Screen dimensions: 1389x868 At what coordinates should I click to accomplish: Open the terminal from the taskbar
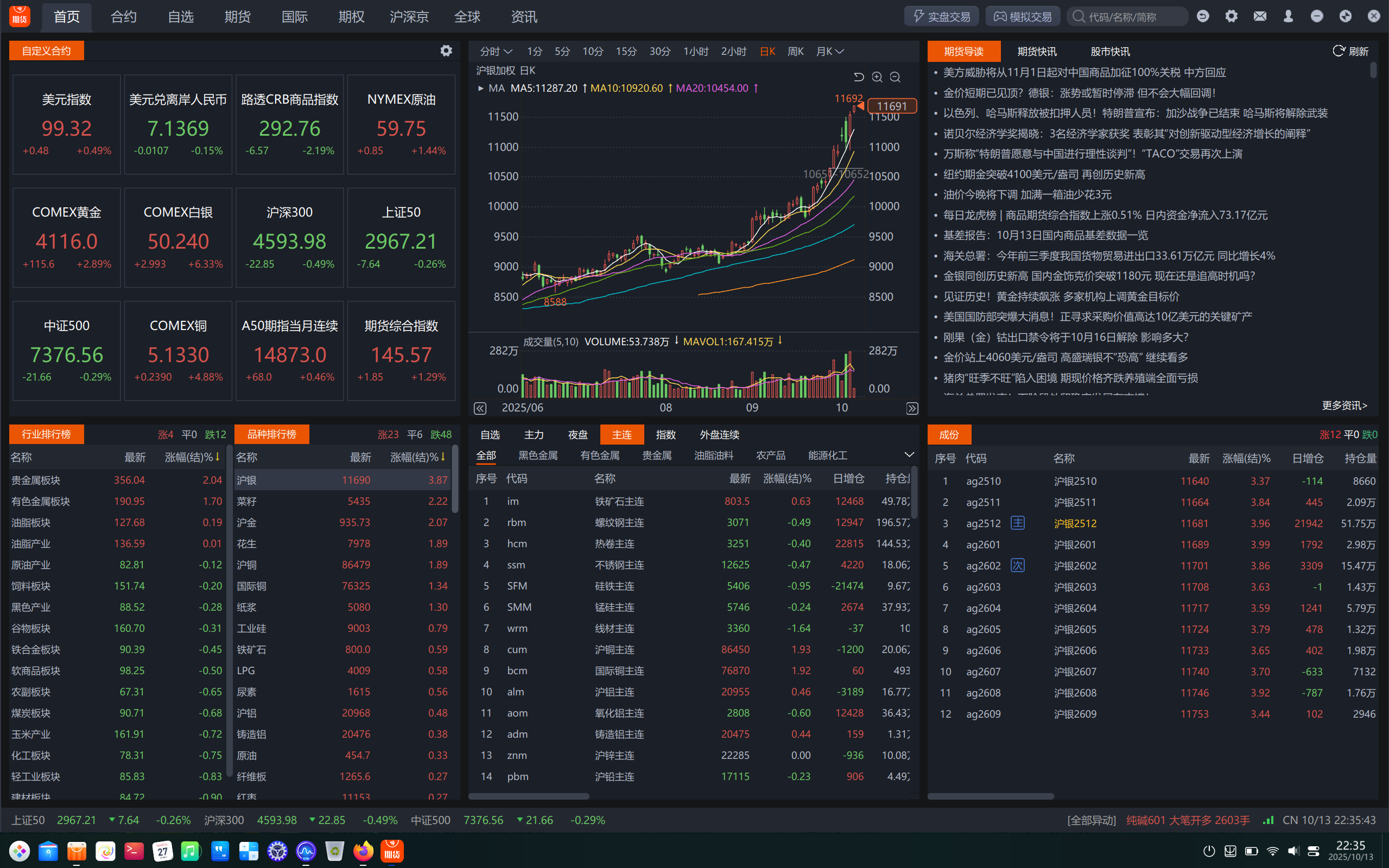(134, 851)
